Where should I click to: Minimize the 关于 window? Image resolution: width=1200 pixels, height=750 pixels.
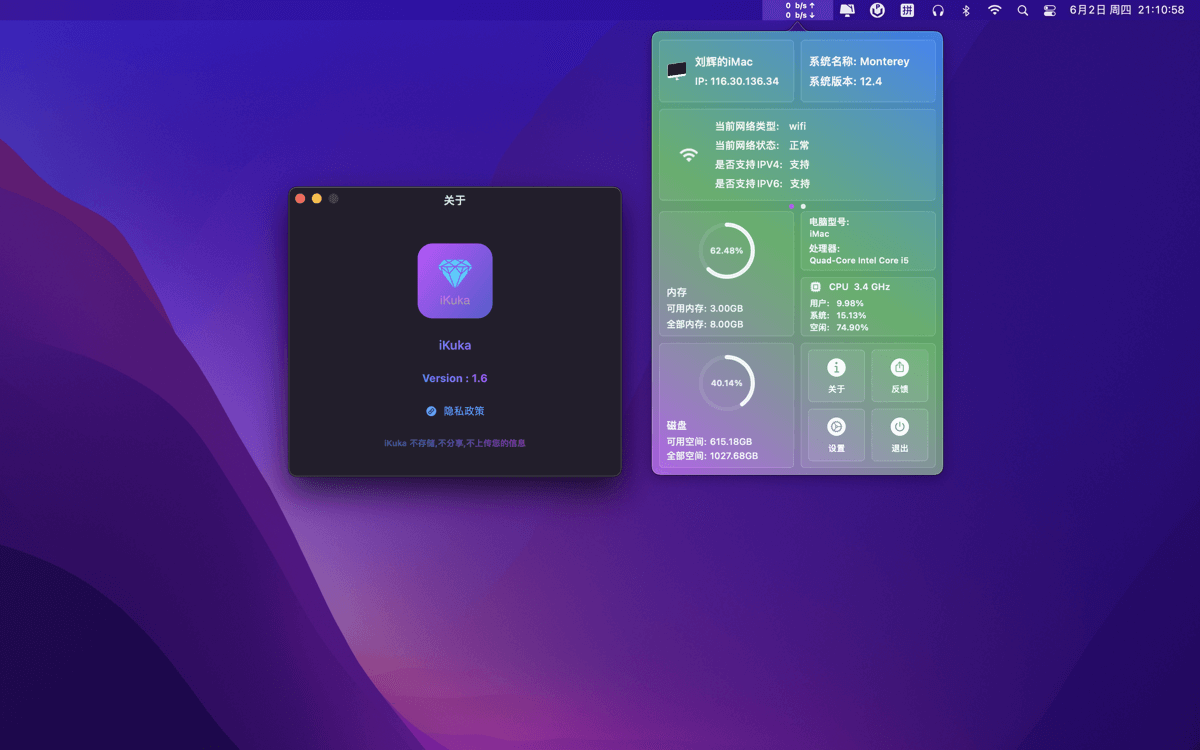(x=317, y=199)
